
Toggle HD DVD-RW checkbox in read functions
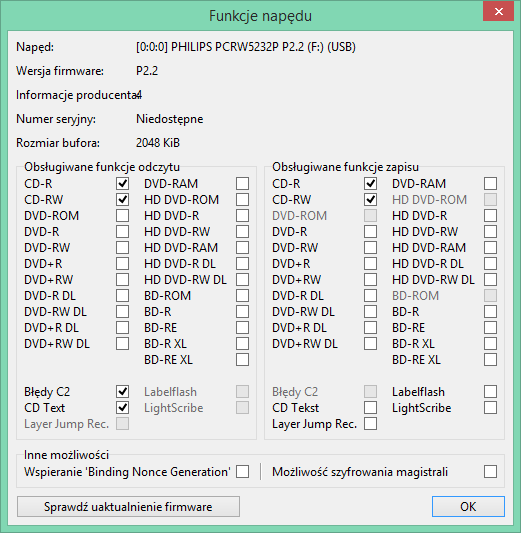click(242, 231)
